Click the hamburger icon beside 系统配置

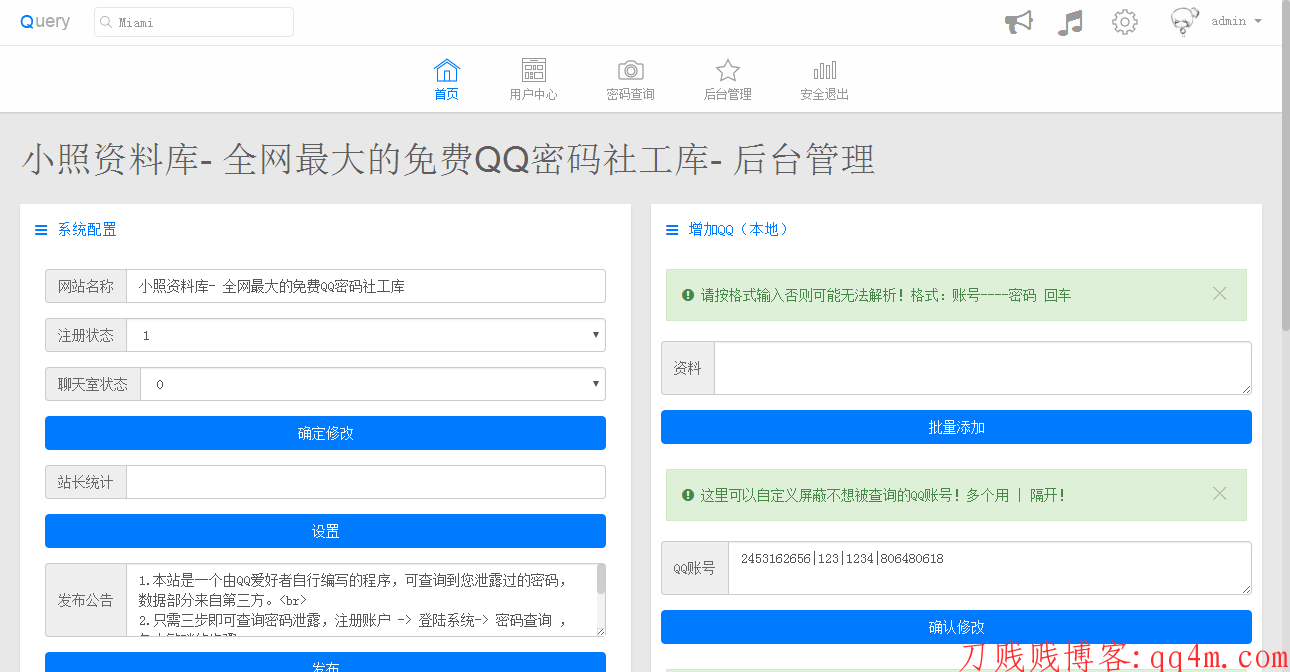[41, 230]
